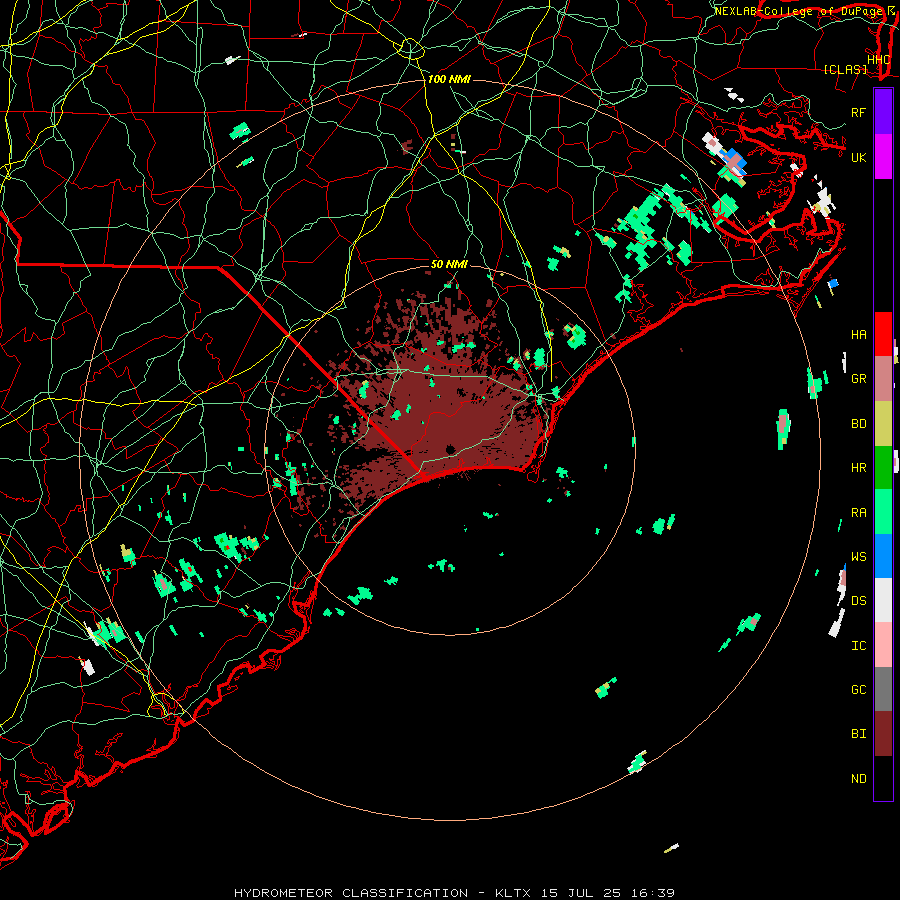Click the DS legend label
Image resolution: width=900 pixels, height=900 pixels.
click(858, 600)
